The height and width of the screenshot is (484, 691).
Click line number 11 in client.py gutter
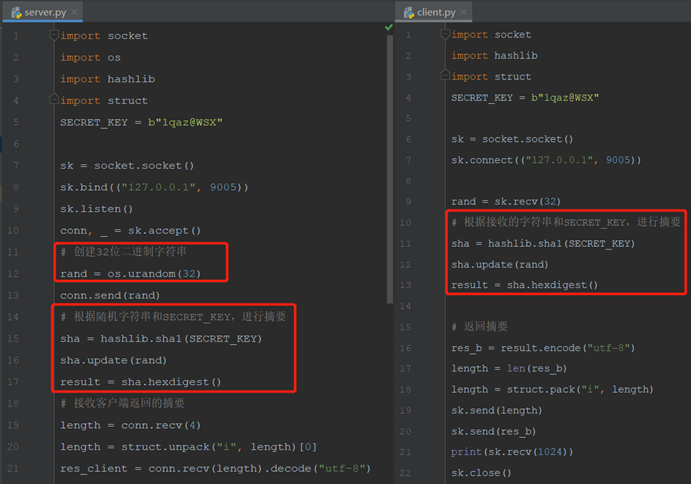click(x=405, y=243)
